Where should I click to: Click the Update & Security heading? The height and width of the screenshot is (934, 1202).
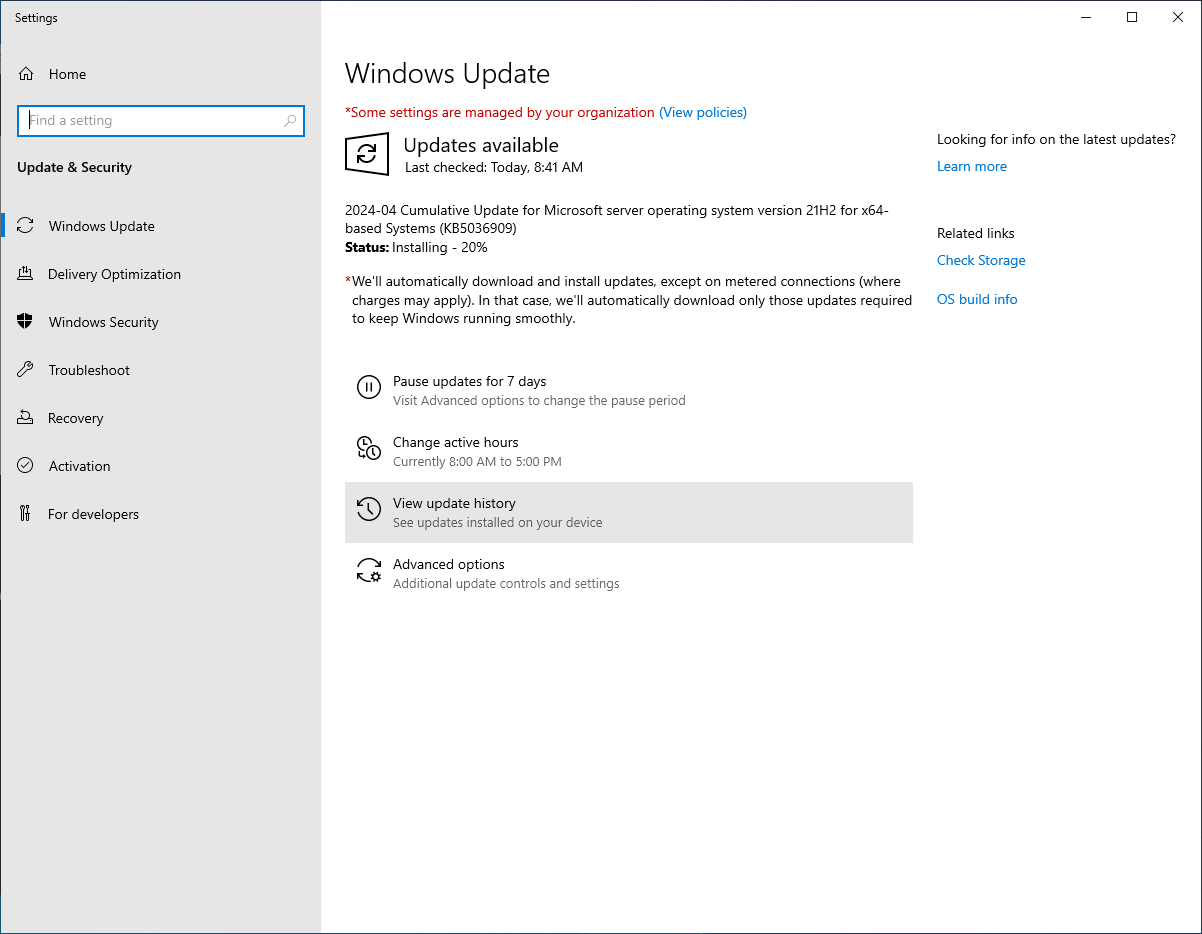coord(74,167)
